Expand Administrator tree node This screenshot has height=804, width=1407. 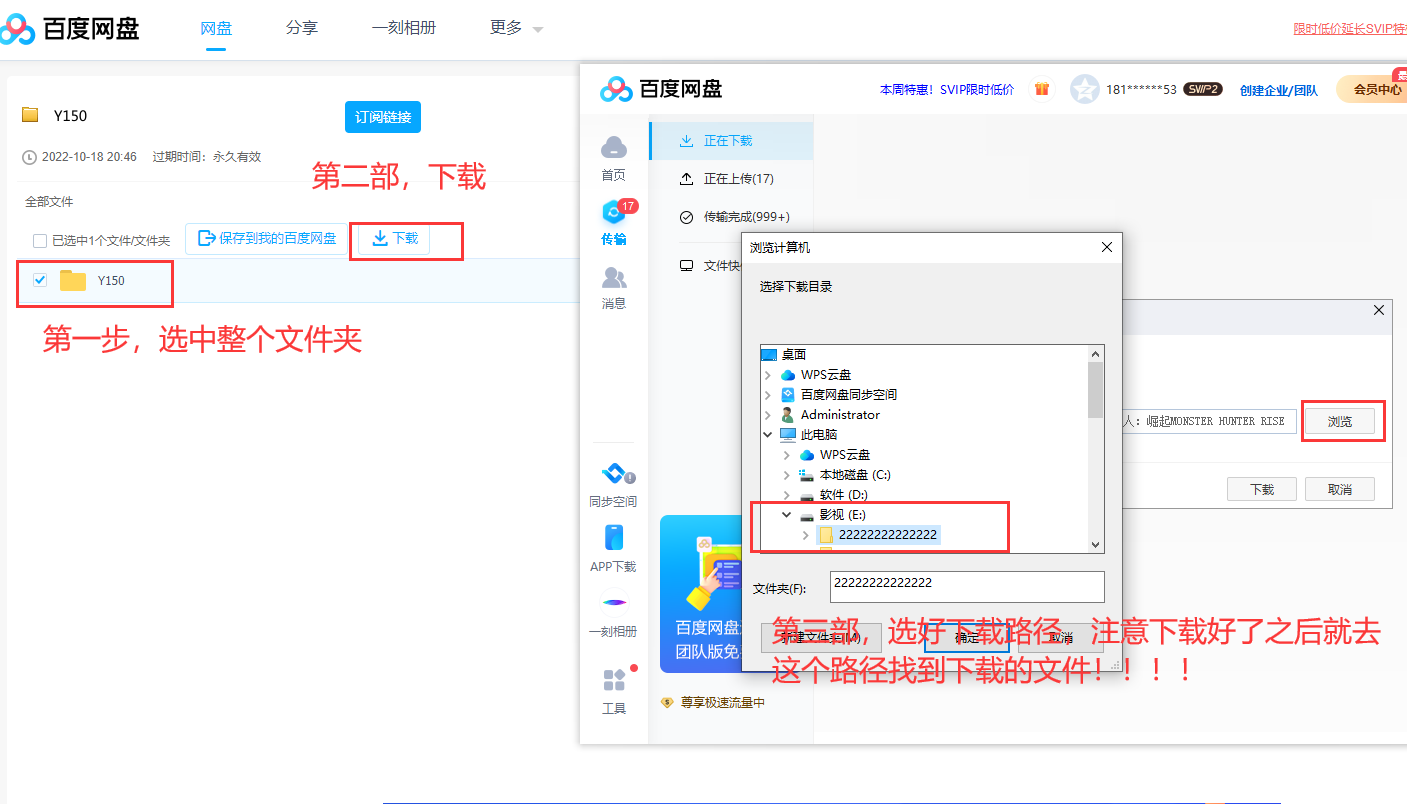(x=768, y=415)
